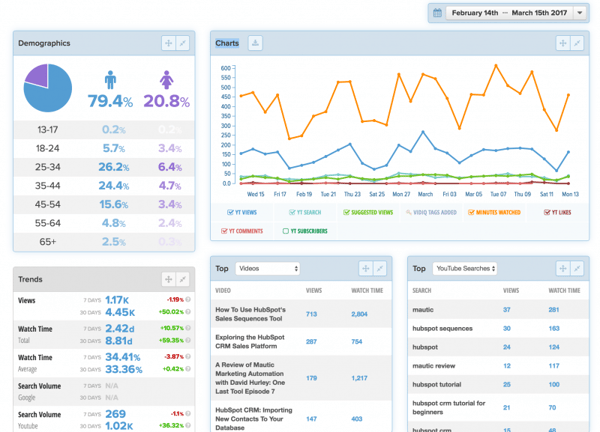Toggle the Suggested Views chart checkbox
The height and width of the screenshot is (432, 600).
[346, 212]
